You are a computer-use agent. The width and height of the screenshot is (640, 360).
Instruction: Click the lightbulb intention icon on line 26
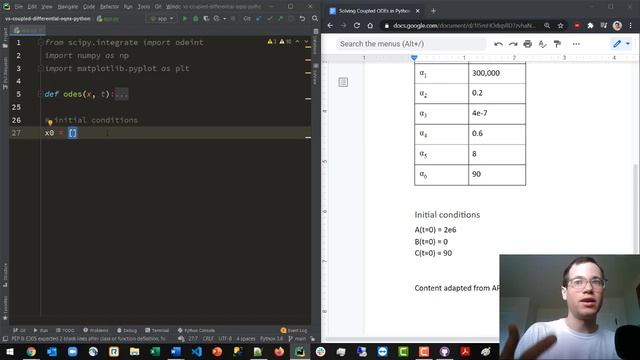(50, 122)
